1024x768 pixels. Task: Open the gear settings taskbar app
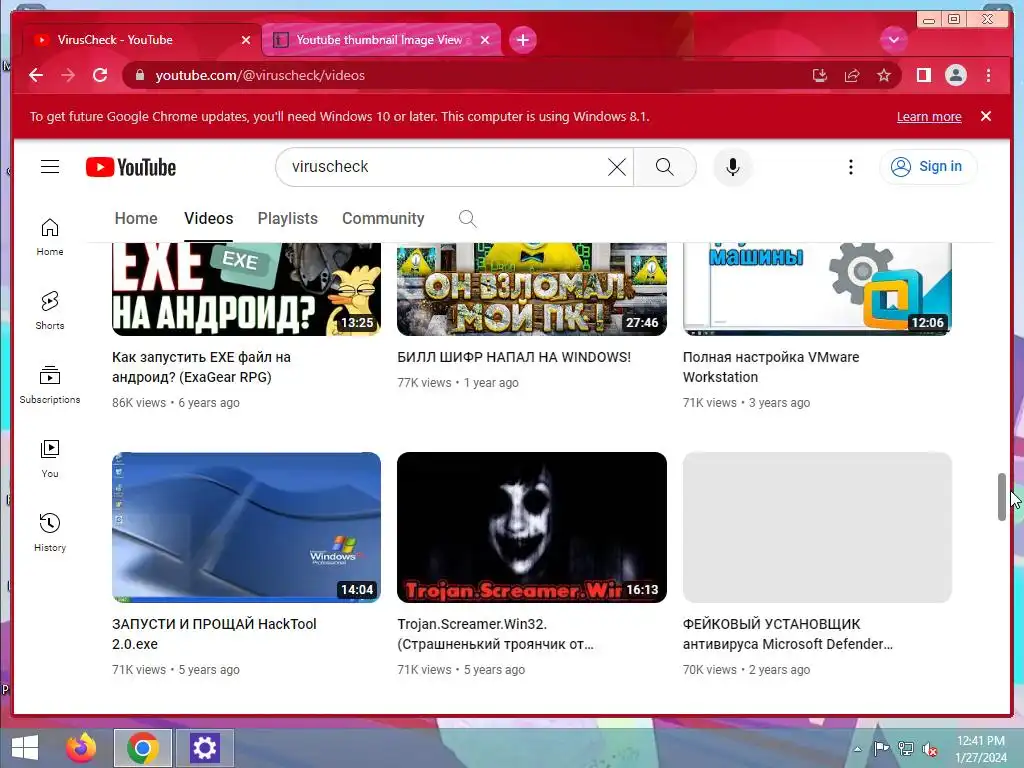tap(204, 748)
